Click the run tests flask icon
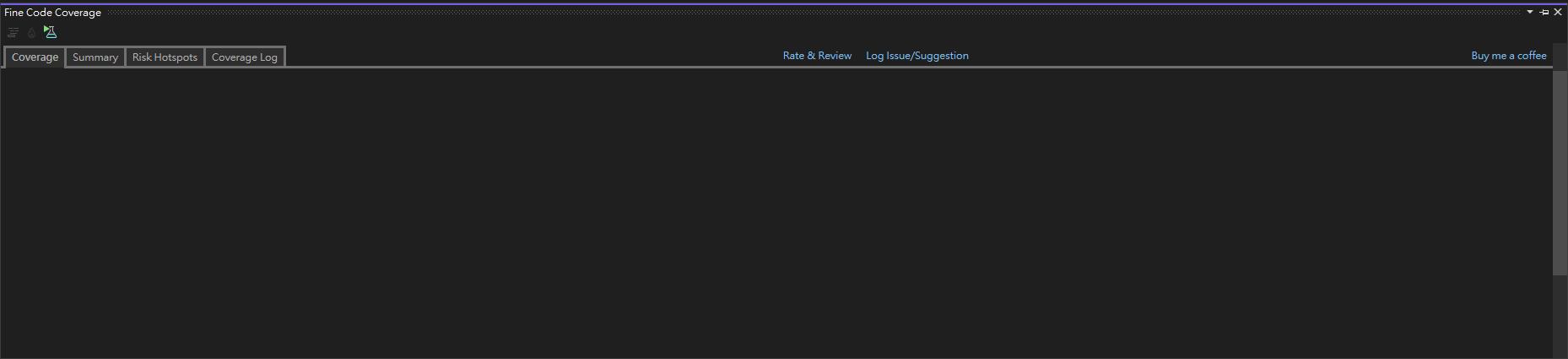This screenshot has height=359, width=1568. (50, 32)
